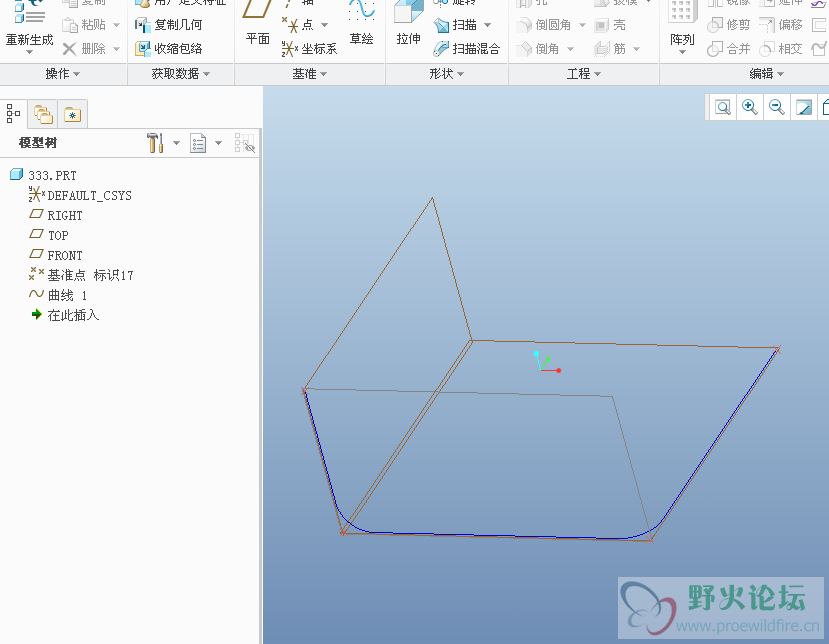Click Paste (粘贴) in the ribbon
The height and width of the screenshot is (644, 829).
[85, 25]
